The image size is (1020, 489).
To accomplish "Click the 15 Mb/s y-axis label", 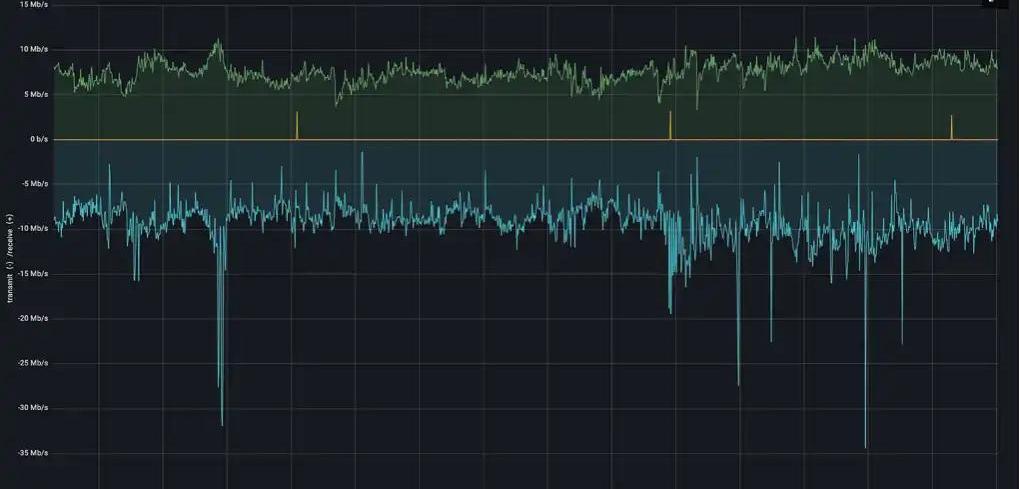I will point(33,5).
